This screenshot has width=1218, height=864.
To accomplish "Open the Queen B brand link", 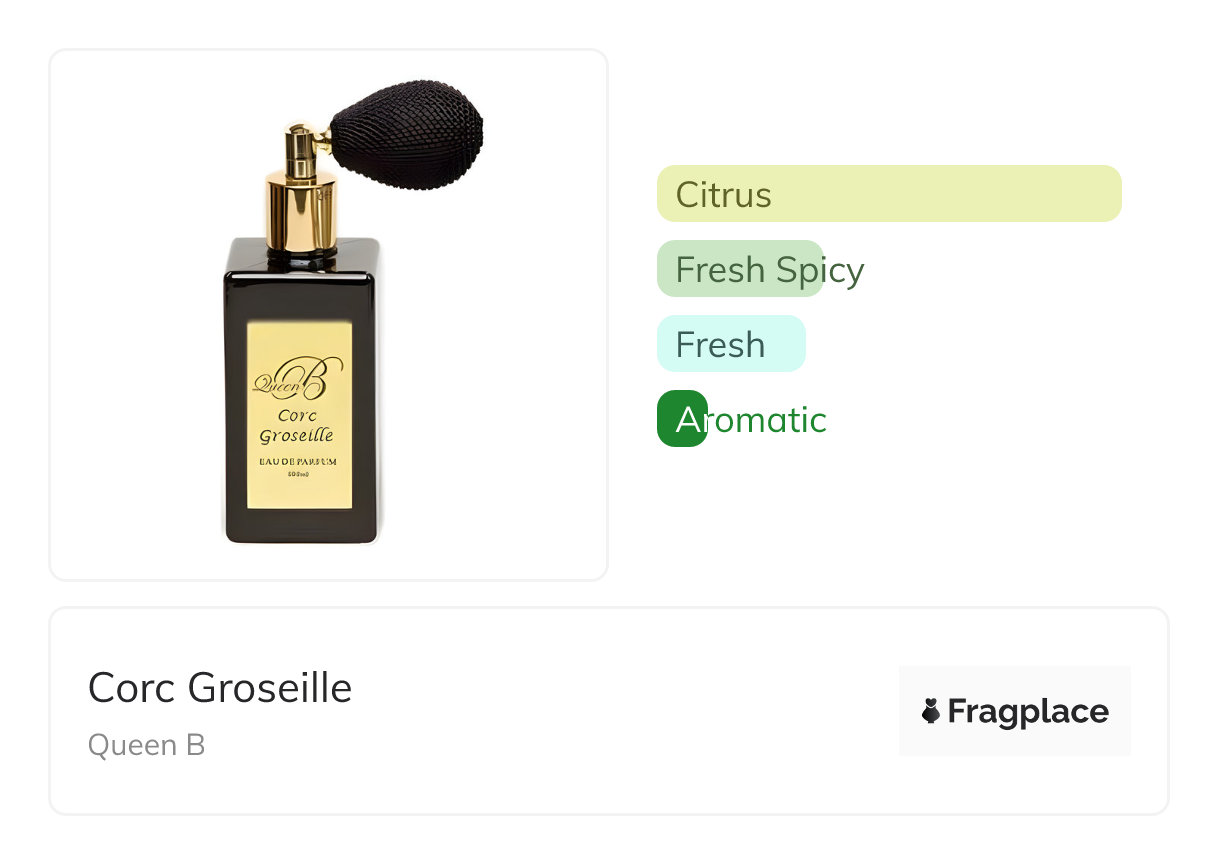I will pos(147,745).
